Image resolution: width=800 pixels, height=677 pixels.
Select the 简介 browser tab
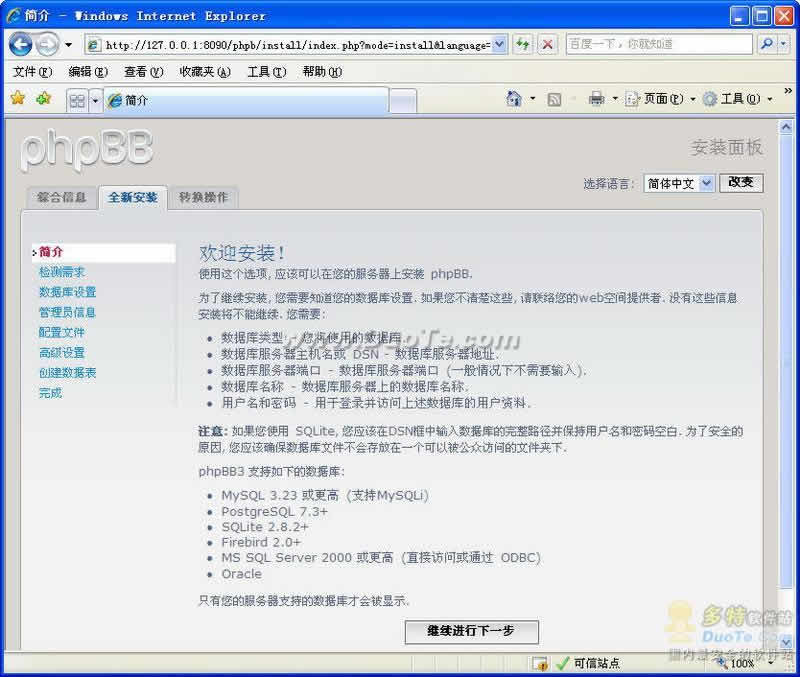click(246, 100)
